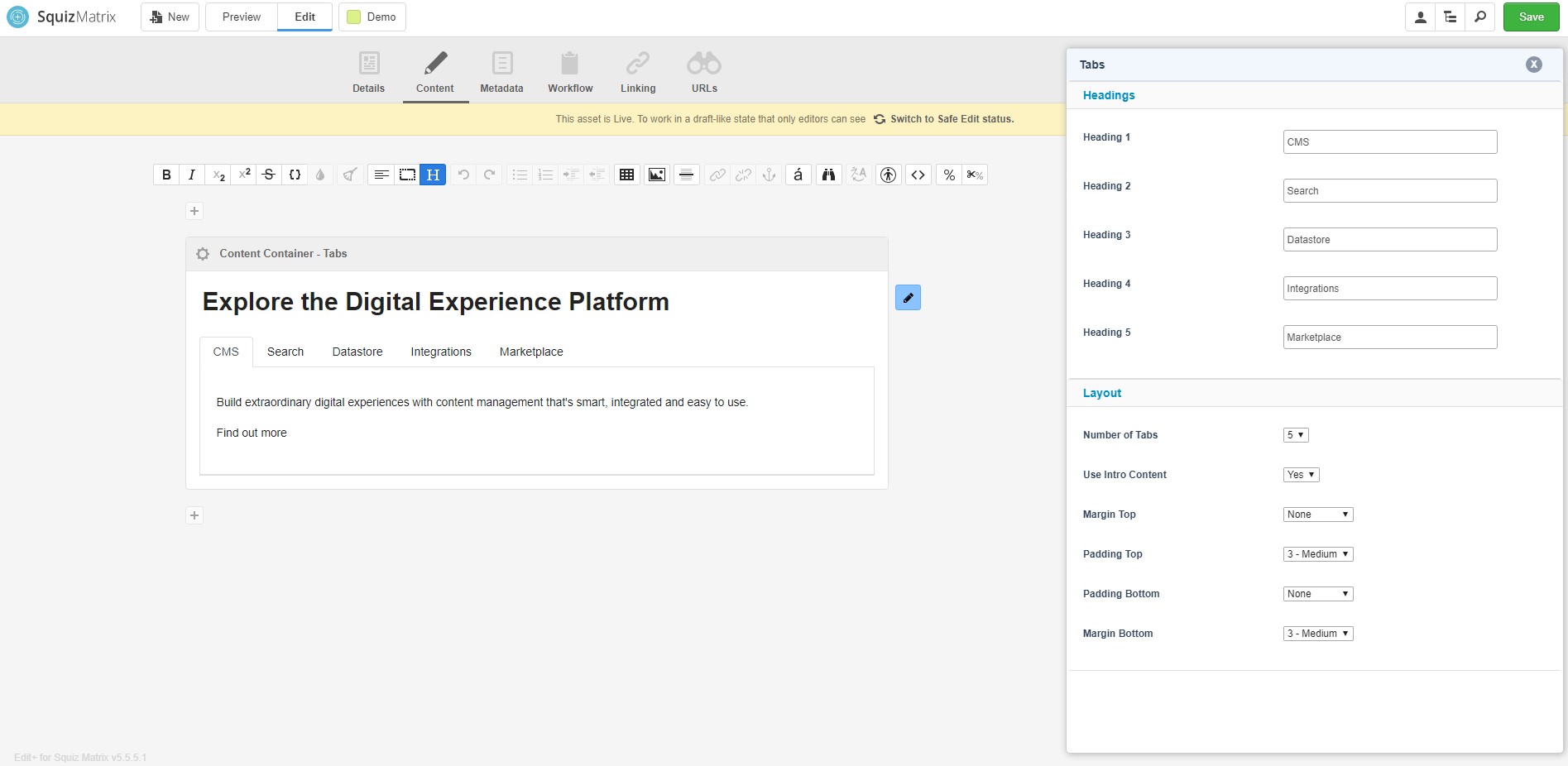The image size is (1568, 766).
Task: Switch to the Search tab in container
Action: pos(285,352)
